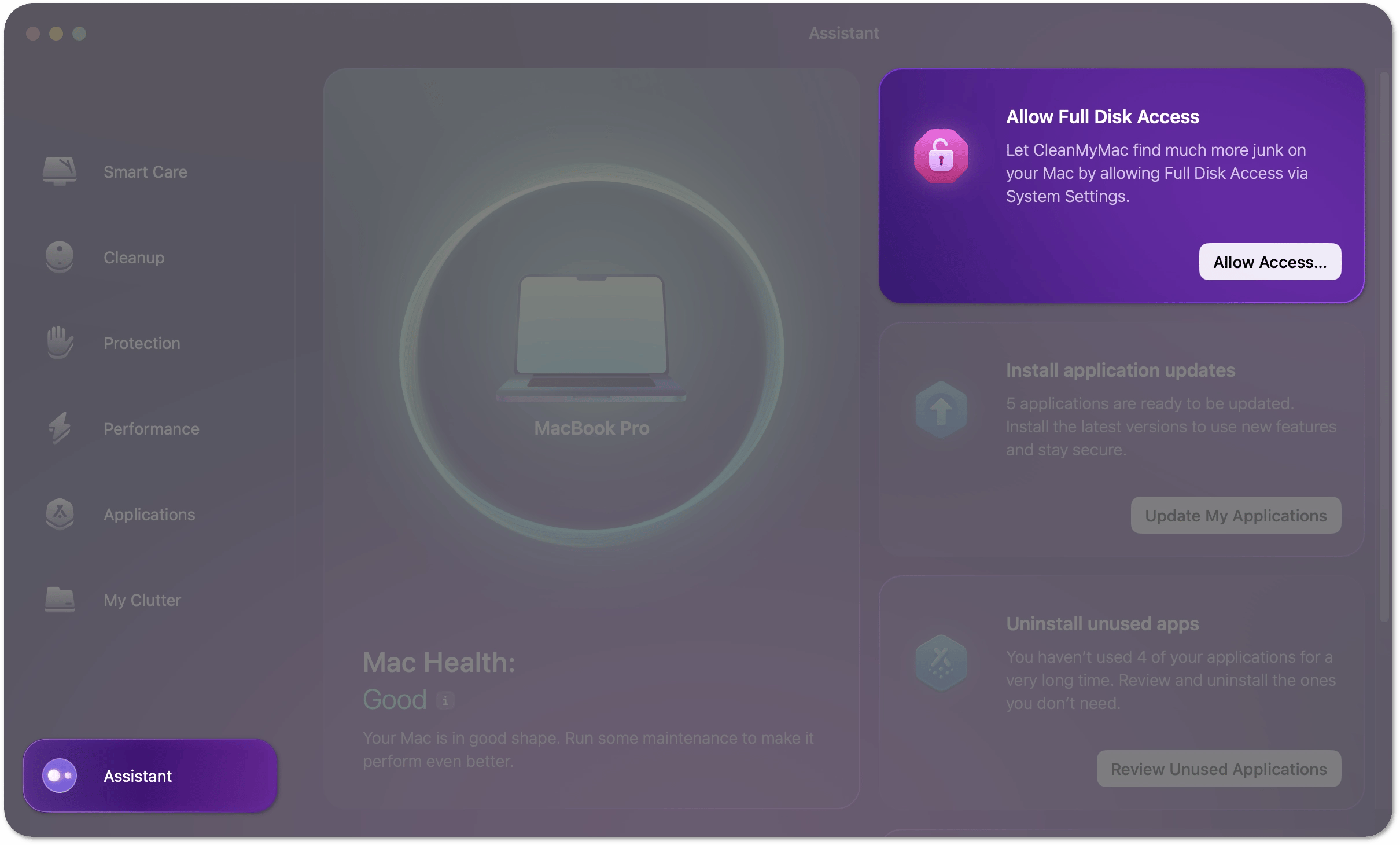Select the Assistant sidebar item
Image resolution: width=1400 pixels, height=845 pixels.
(150, 776)
